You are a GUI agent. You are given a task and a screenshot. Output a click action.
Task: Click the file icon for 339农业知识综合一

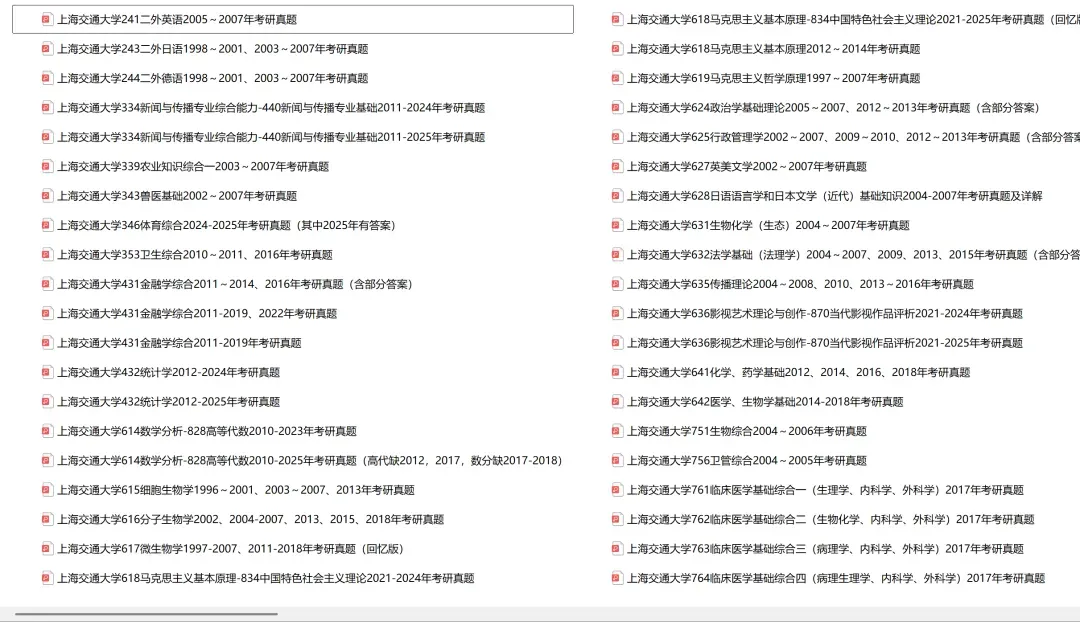point(45,166)
